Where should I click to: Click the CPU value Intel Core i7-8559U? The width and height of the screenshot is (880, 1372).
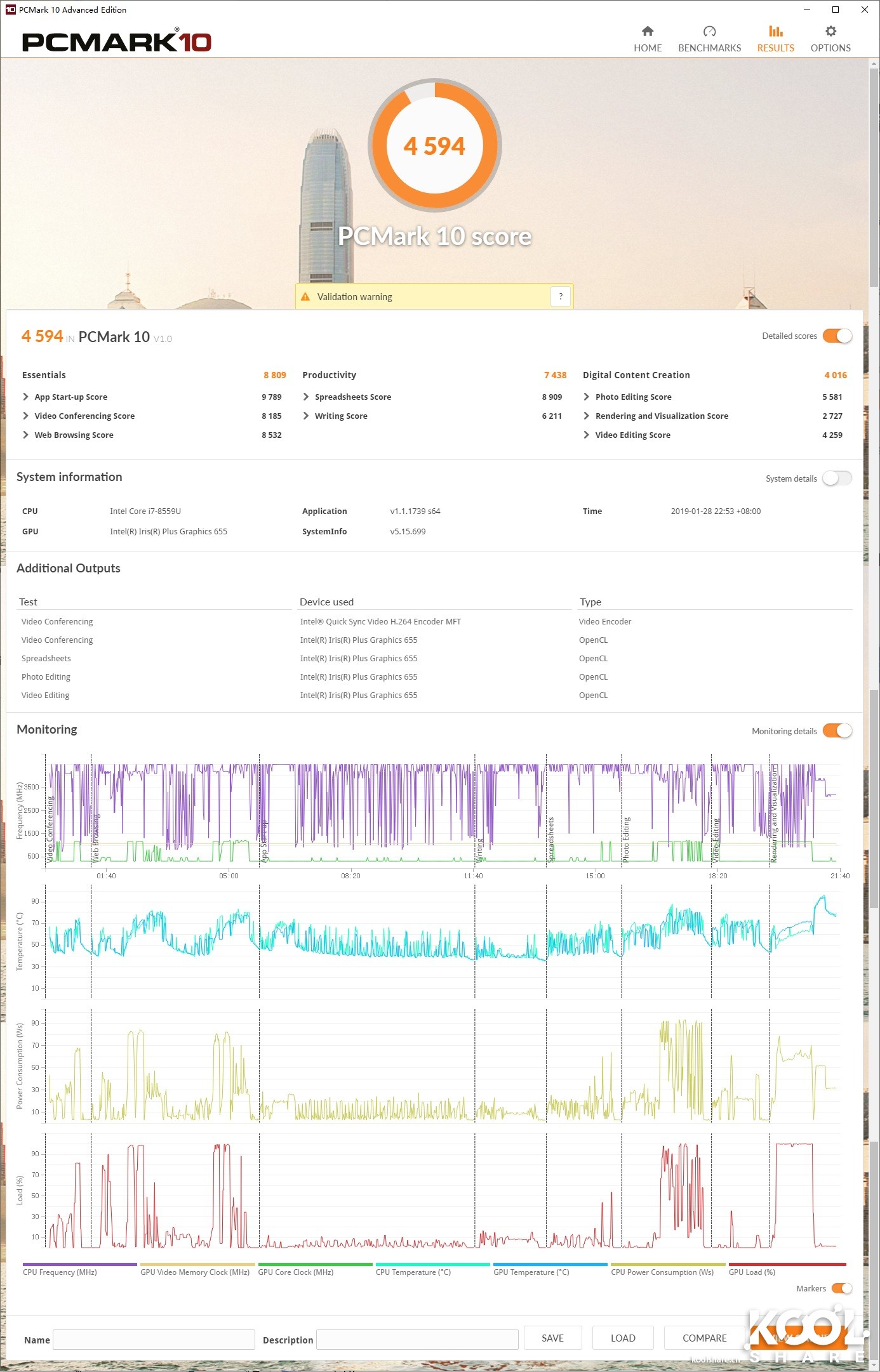tap(145, 511)
